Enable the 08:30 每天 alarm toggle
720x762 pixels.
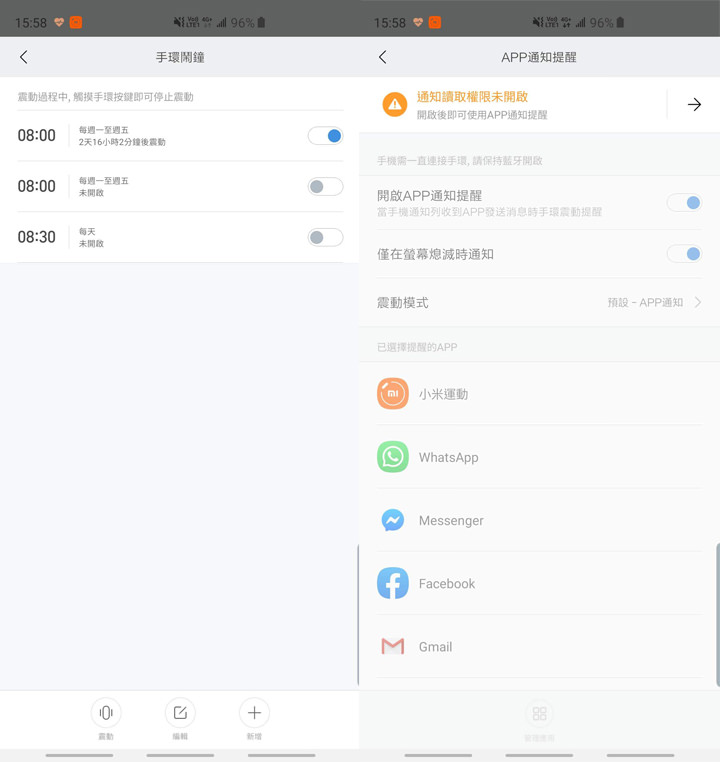pyautogui.click(x=325, y=237)
